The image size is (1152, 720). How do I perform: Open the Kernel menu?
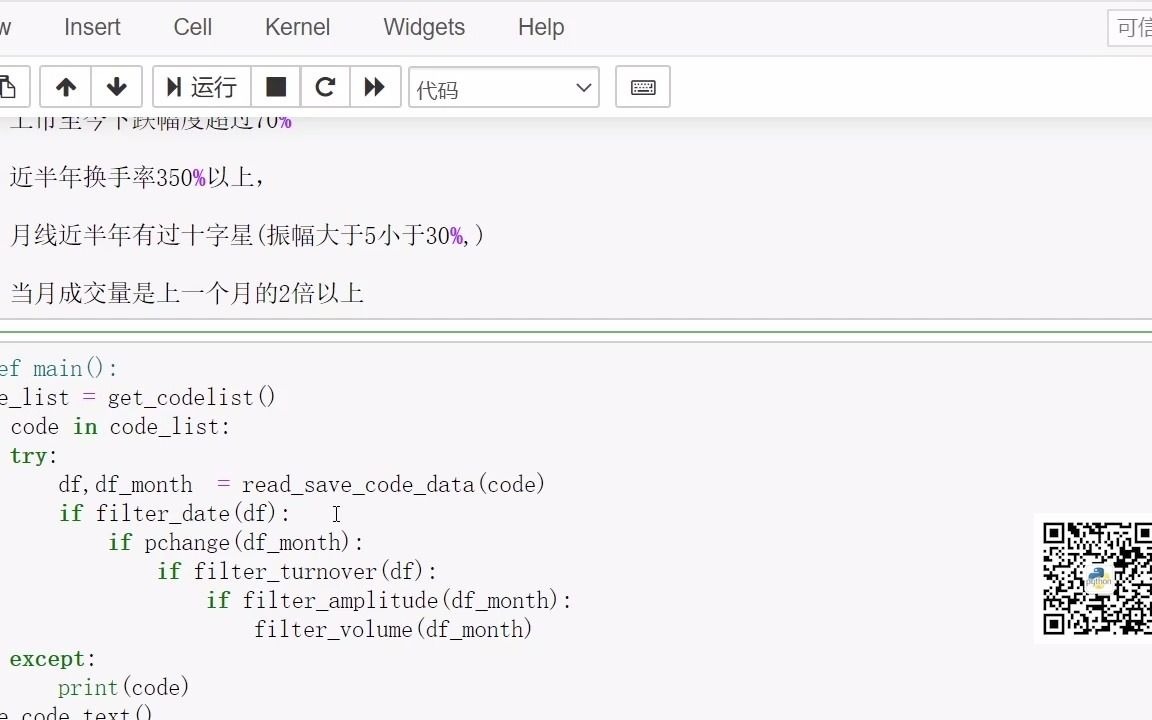(297, 27)
